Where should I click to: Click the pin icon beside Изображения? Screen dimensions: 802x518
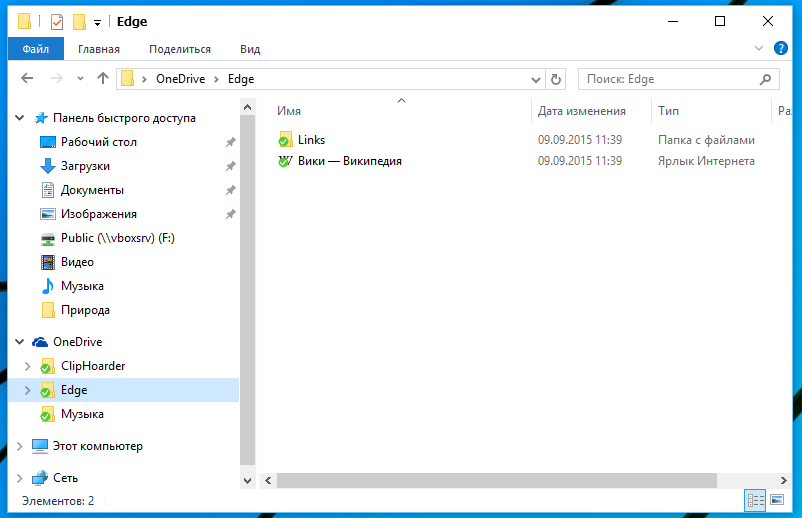[231, 214]
